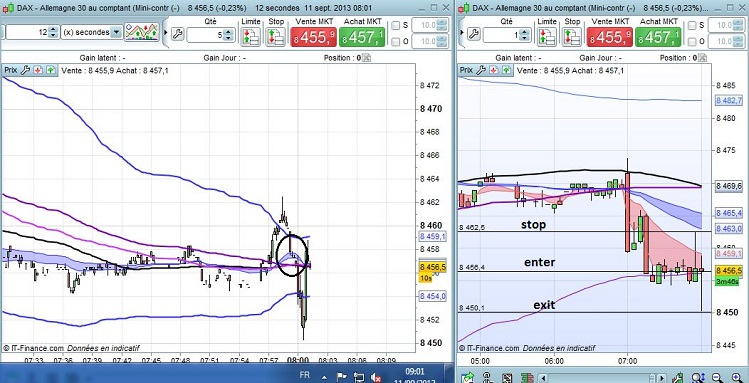The height and width of the screenshot is (383, 749).
Task: Sell at market 8 455,9 in right window
Action: (610, 37)
